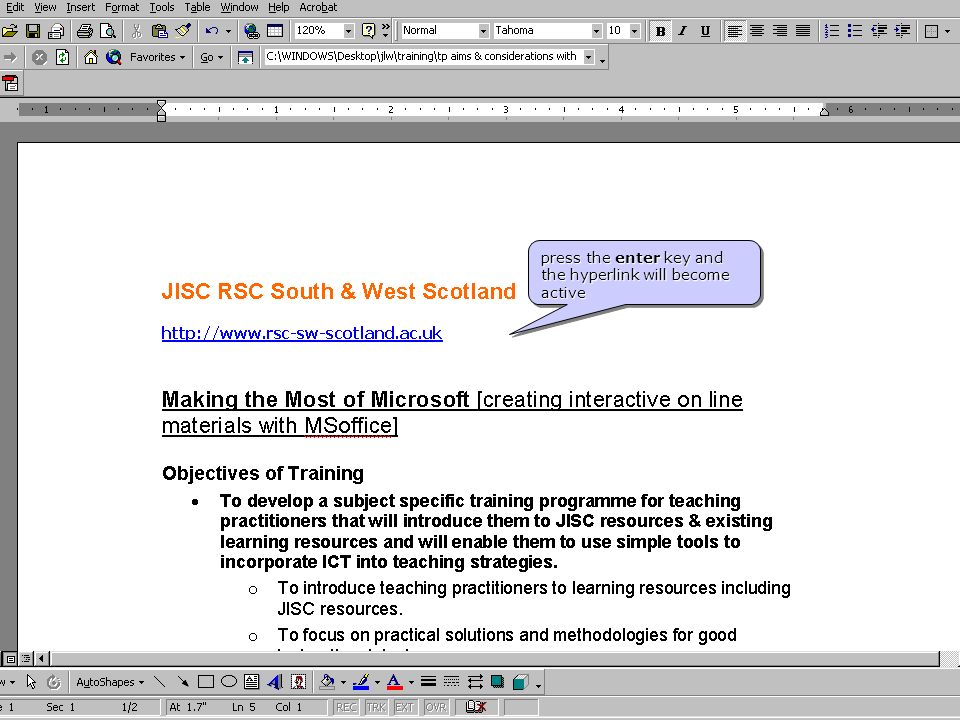Decrease the paragraph indent
960x720 pixels.
(x=879, y=31)
